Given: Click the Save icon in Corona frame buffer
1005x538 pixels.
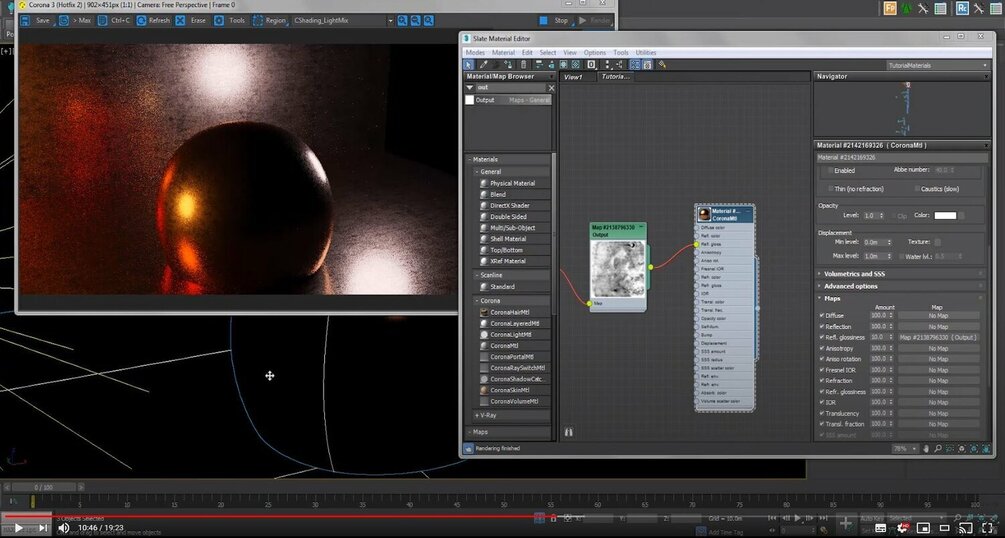Looking at the screenshot, I should pos(25,21).
